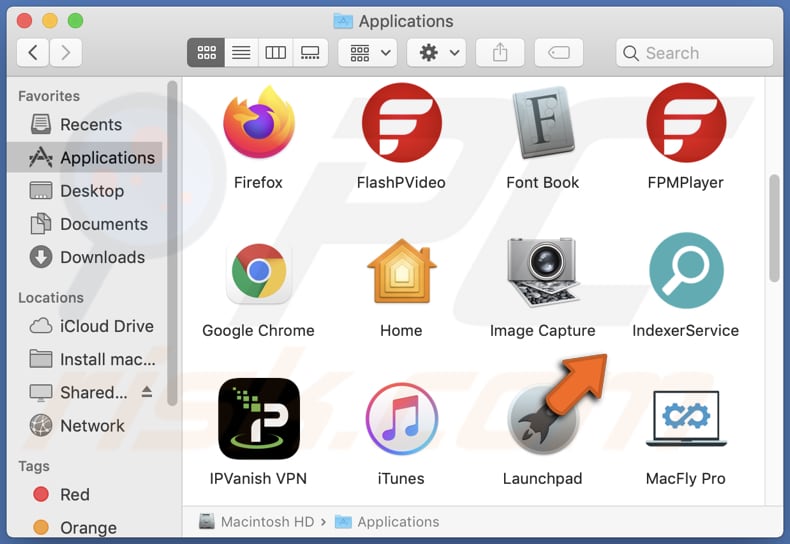This screenshot has height=544, width=790.
Task: Click the "iTunes" label text
Action: click(401, 479)
